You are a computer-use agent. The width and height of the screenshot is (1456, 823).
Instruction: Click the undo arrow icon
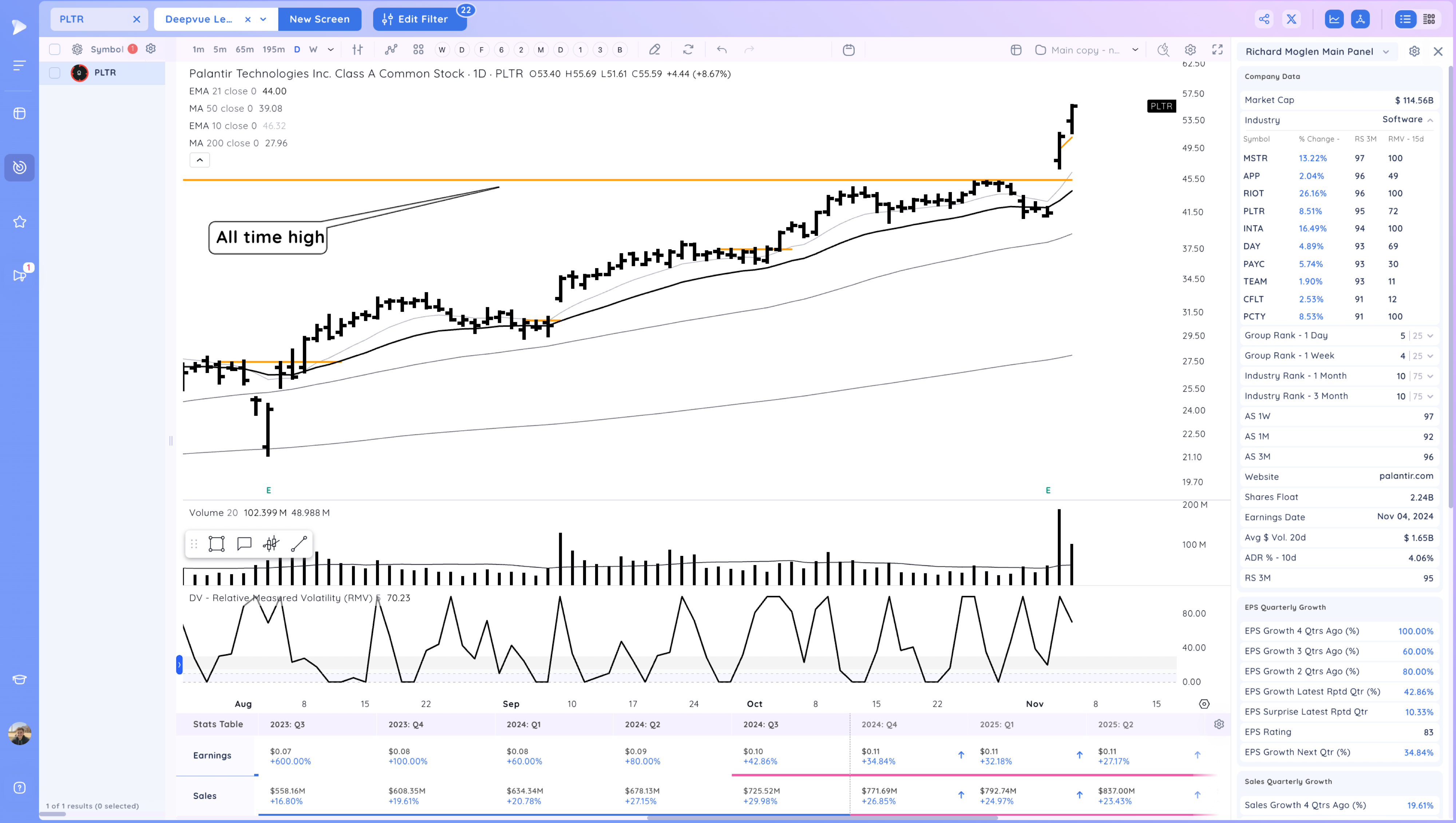pos(721,50)
